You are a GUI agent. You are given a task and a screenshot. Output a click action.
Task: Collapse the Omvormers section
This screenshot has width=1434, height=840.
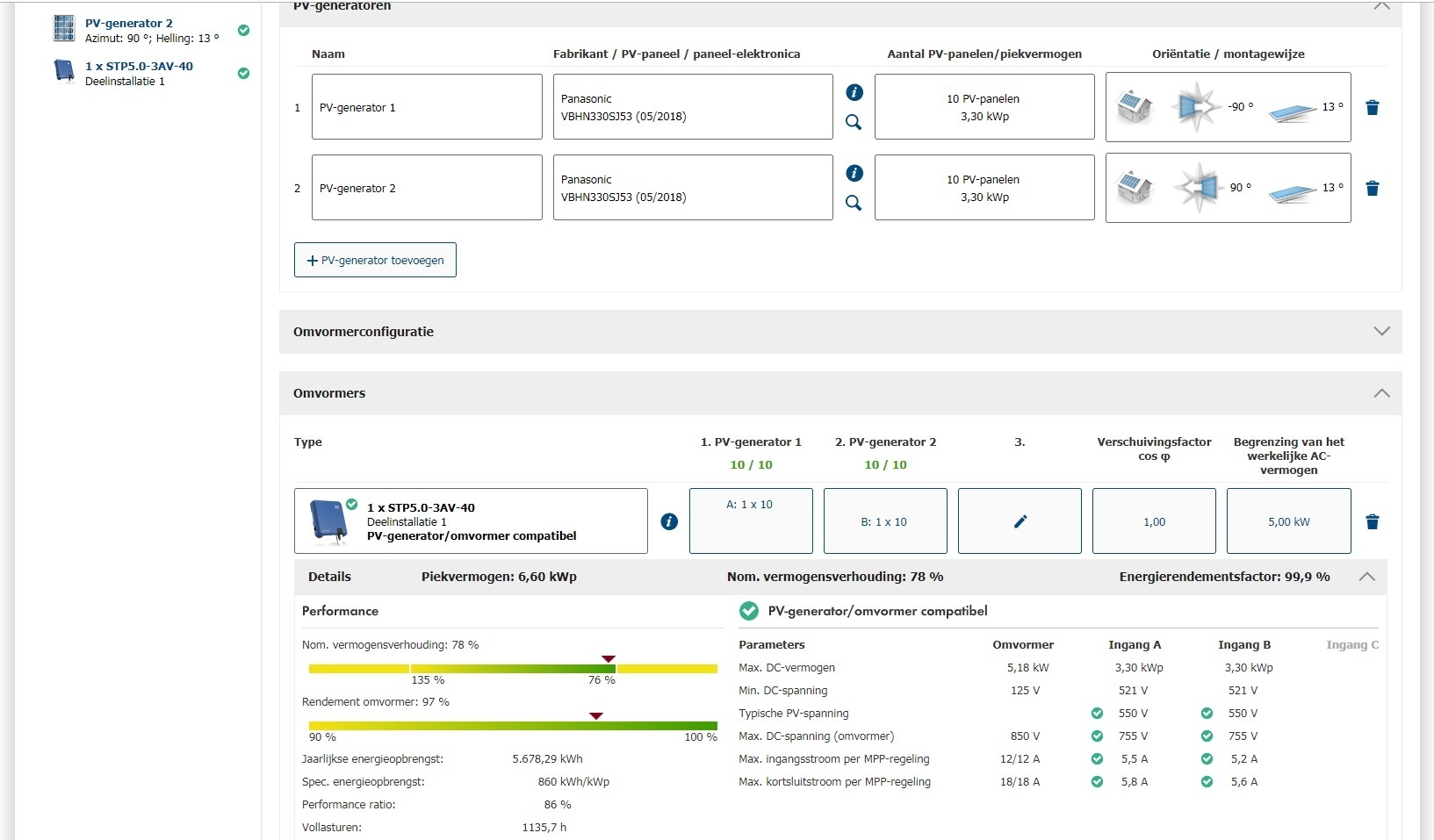1381,393
